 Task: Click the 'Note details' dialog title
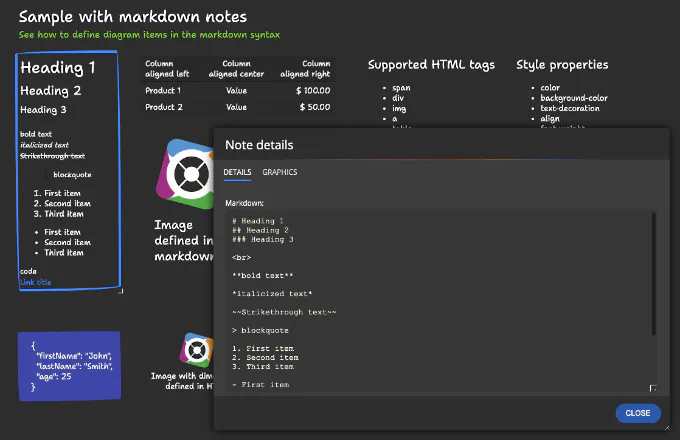(259, 145)
